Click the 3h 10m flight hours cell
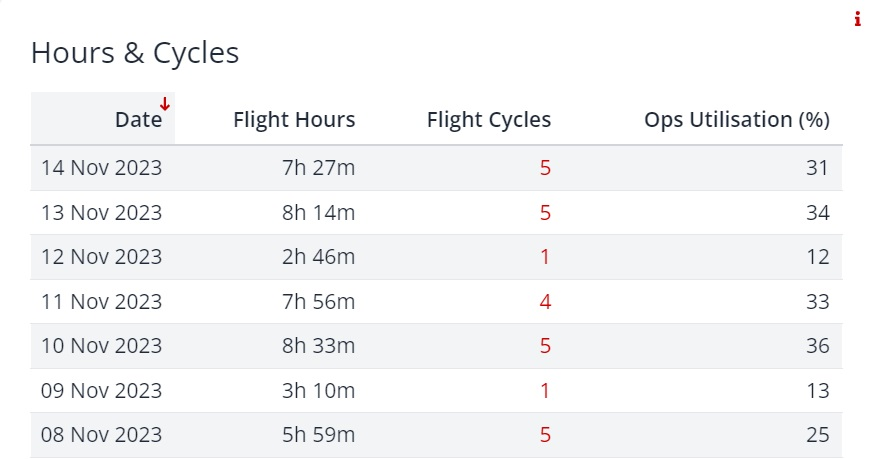The width and height of the screenshot is (870, 459). [318, 391]
